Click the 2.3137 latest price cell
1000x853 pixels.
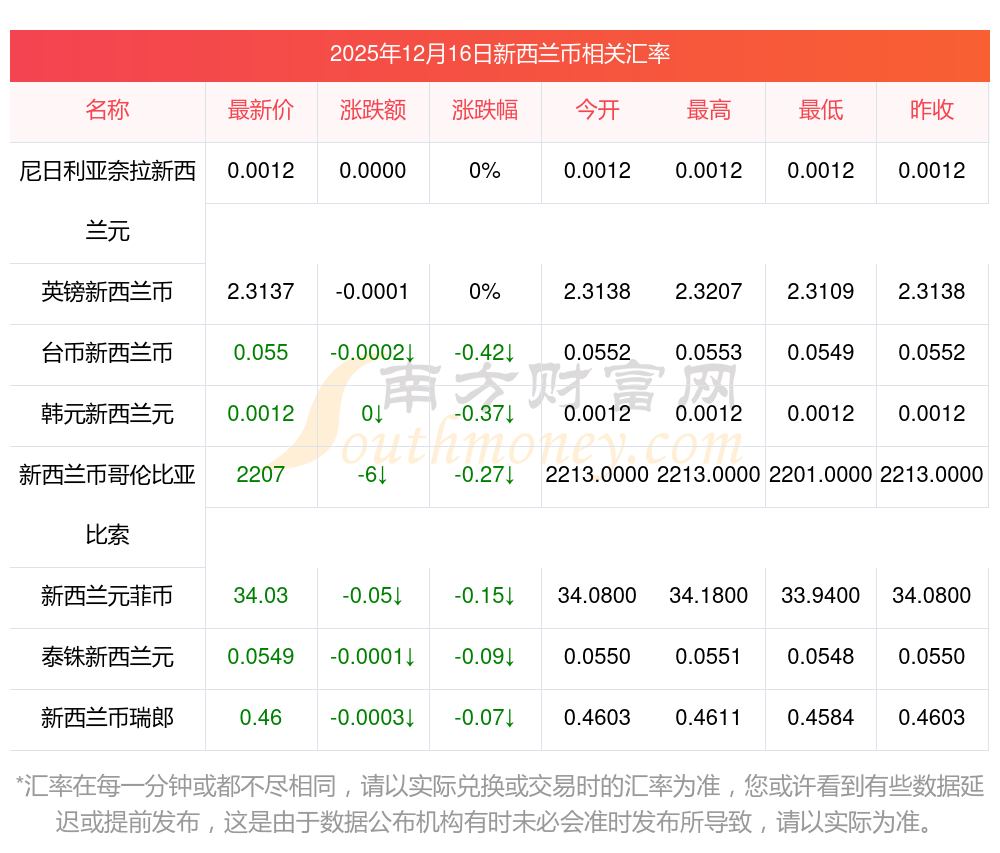tap(261, 291)
